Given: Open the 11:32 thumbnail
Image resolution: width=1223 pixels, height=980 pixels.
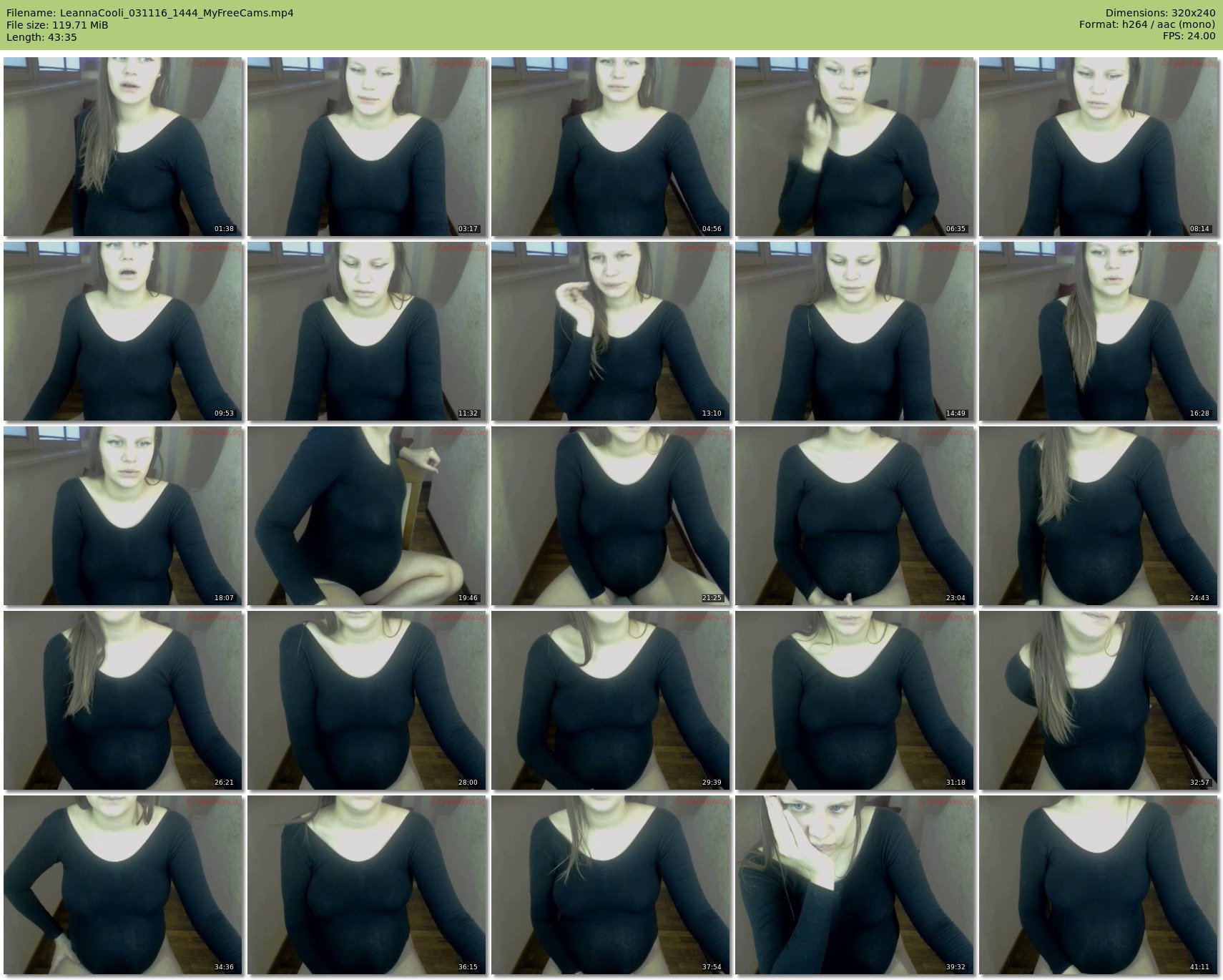Looking at the screenshot, I should (x=367, y=331).
